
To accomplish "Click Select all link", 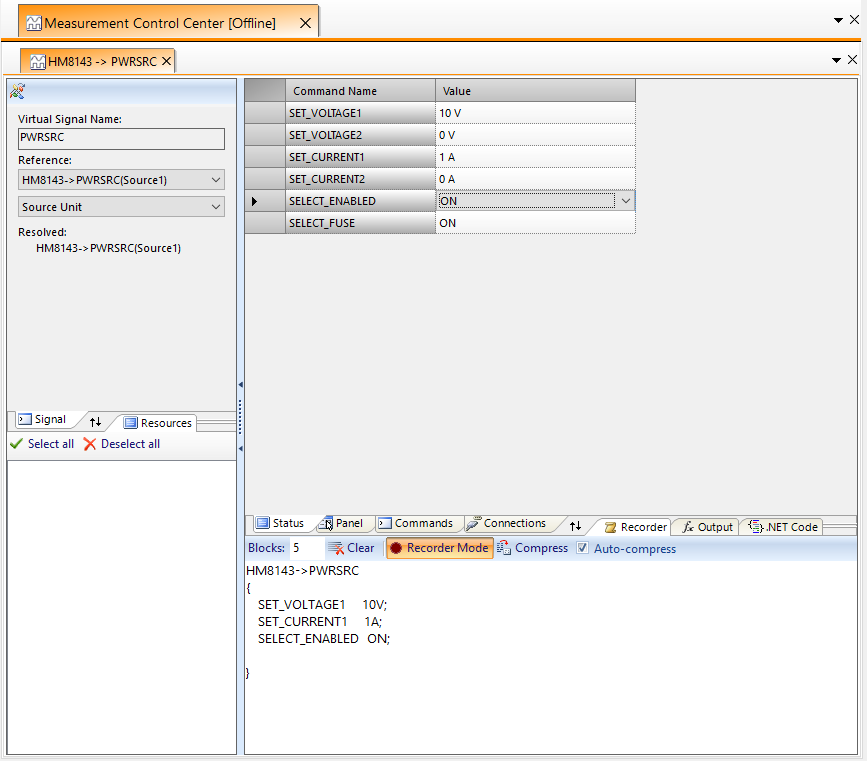I will point(43,444).
